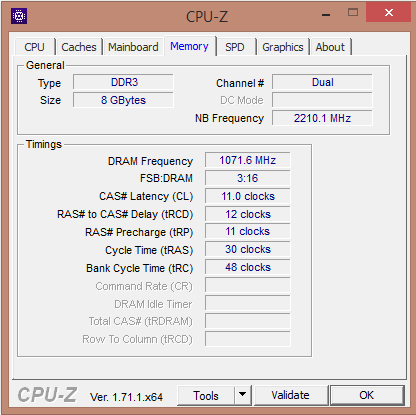Select the Mainboard tab
Viewport: 416px width, 415px height.
point(133,47)
